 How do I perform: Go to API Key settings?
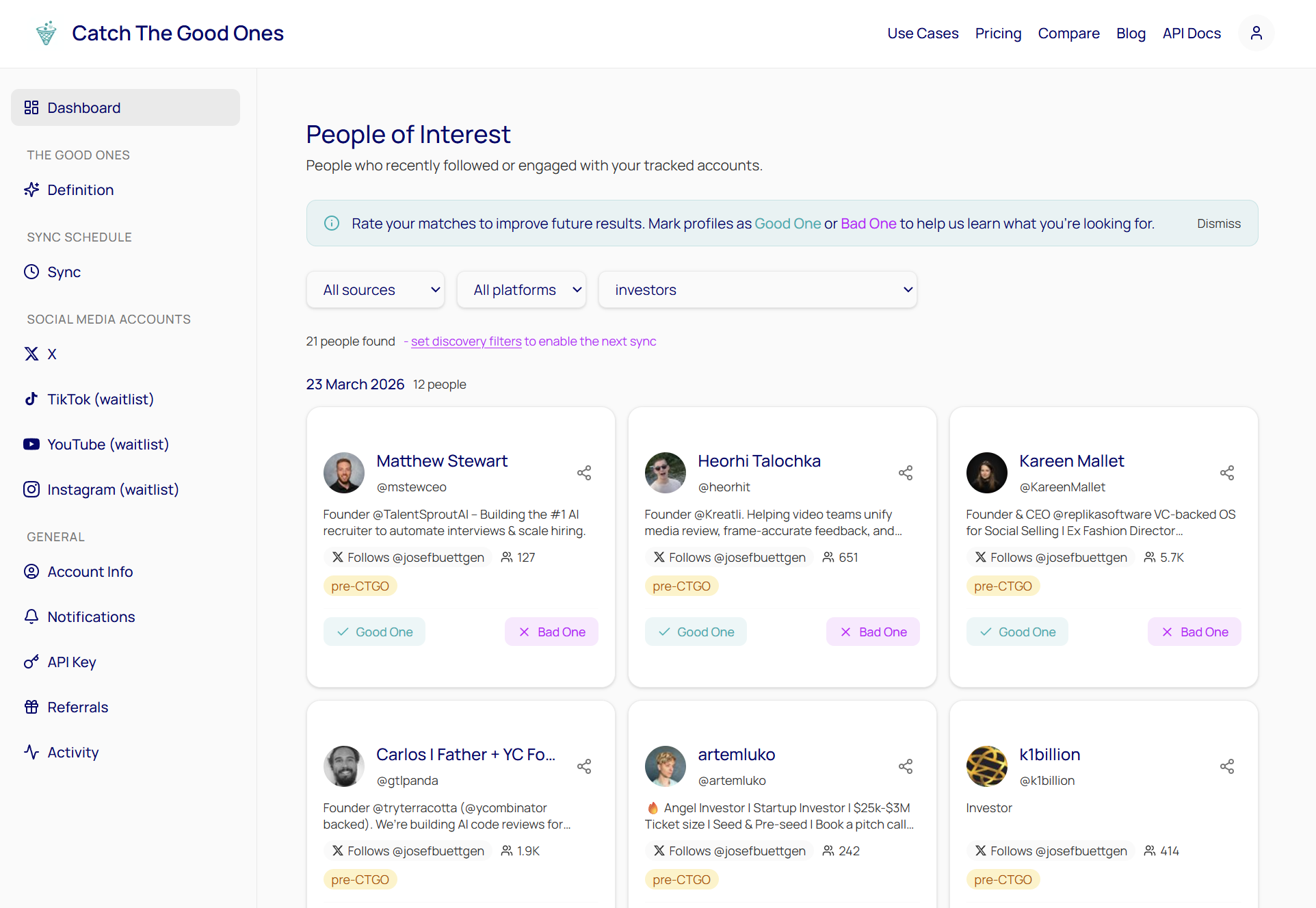(x=71, y=662)
